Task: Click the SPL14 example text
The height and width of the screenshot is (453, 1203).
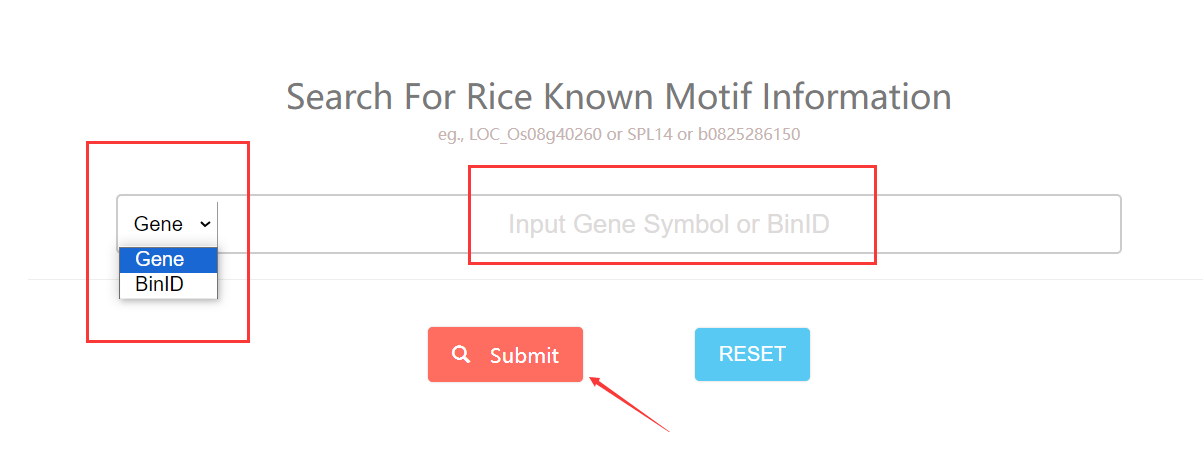Action: point(648,134)
